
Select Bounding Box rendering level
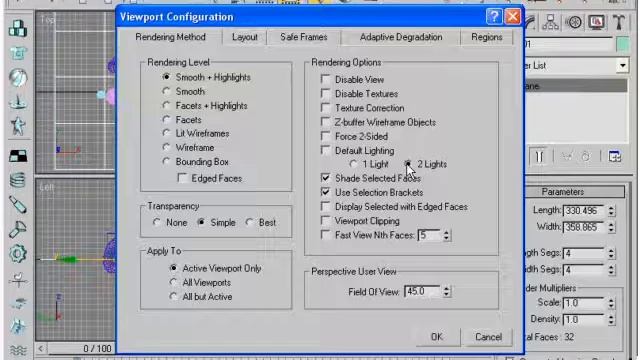pos(166,162)
